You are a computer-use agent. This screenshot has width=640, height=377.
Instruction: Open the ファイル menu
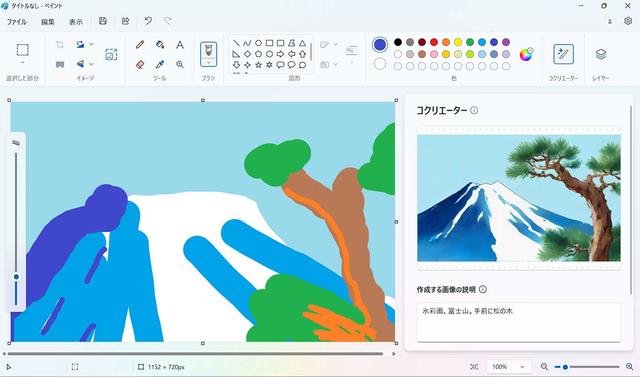tap(17, 22)
